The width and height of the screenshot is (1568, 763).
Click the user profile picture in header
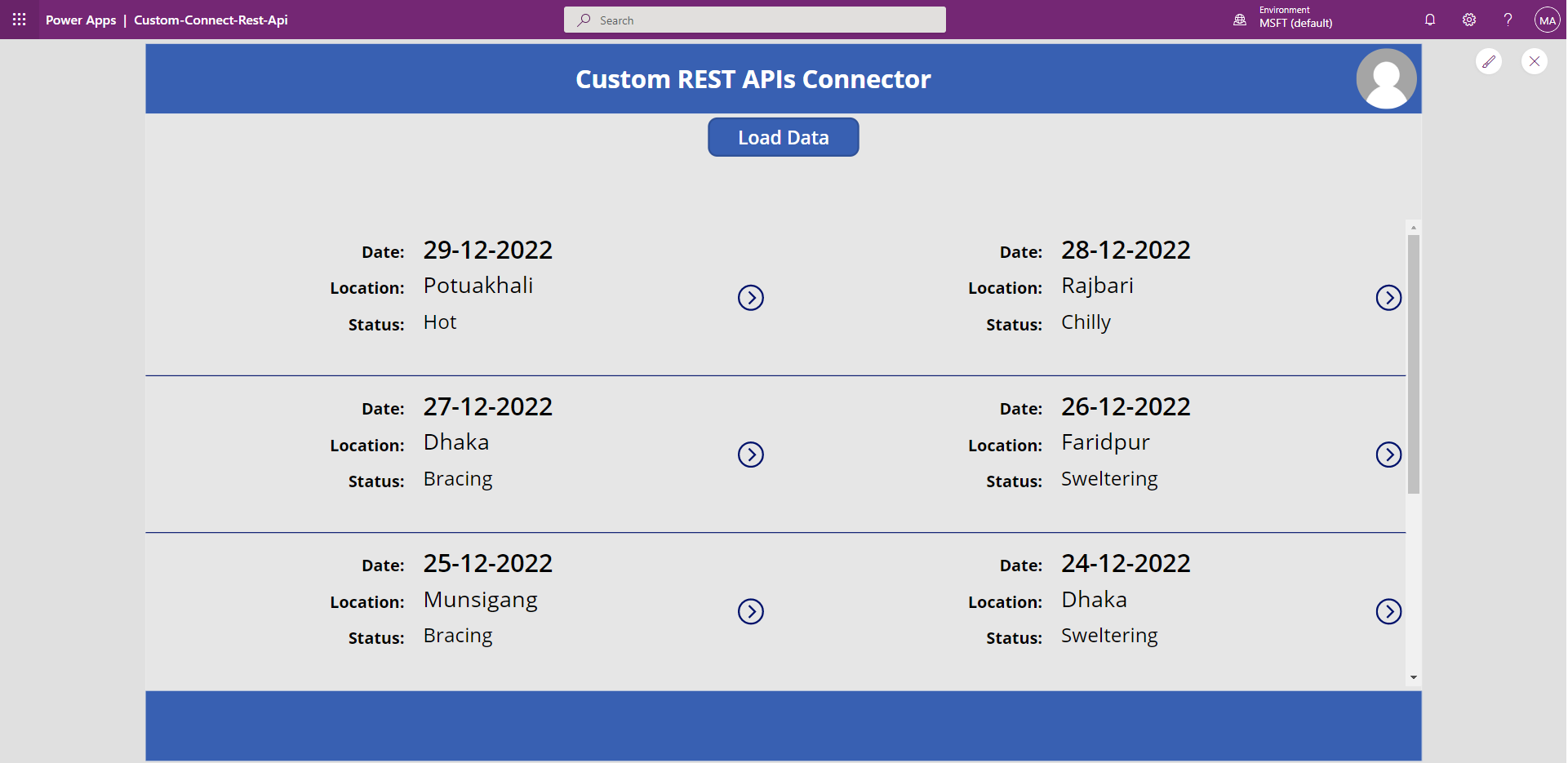[x=1385, y=78]
